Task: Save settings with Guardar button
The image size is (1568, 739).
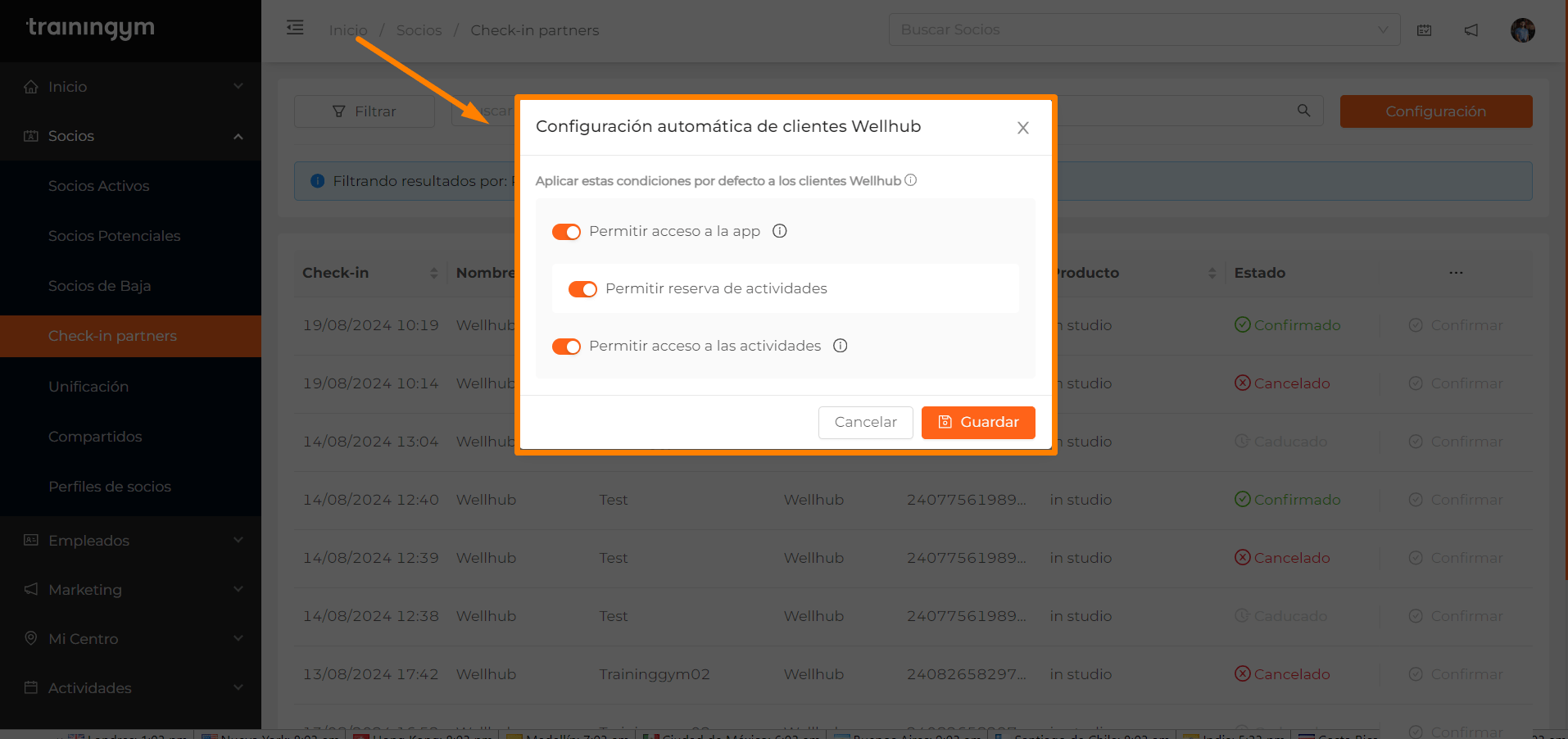Action: pyautogui.click(x=978, y=422)
